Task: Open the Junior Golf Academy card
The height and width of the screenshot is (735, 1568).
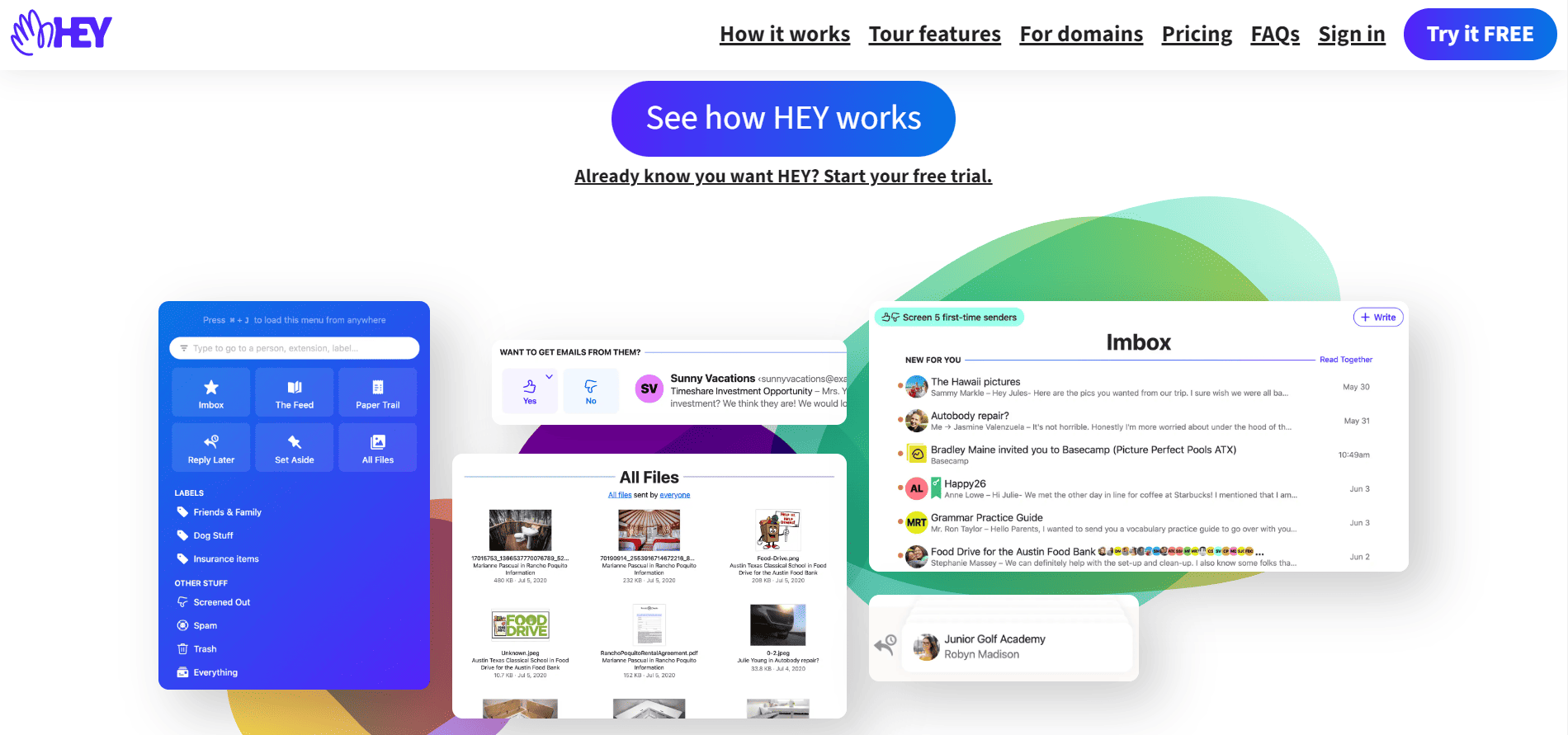Action: click(x=1018, y=647)
